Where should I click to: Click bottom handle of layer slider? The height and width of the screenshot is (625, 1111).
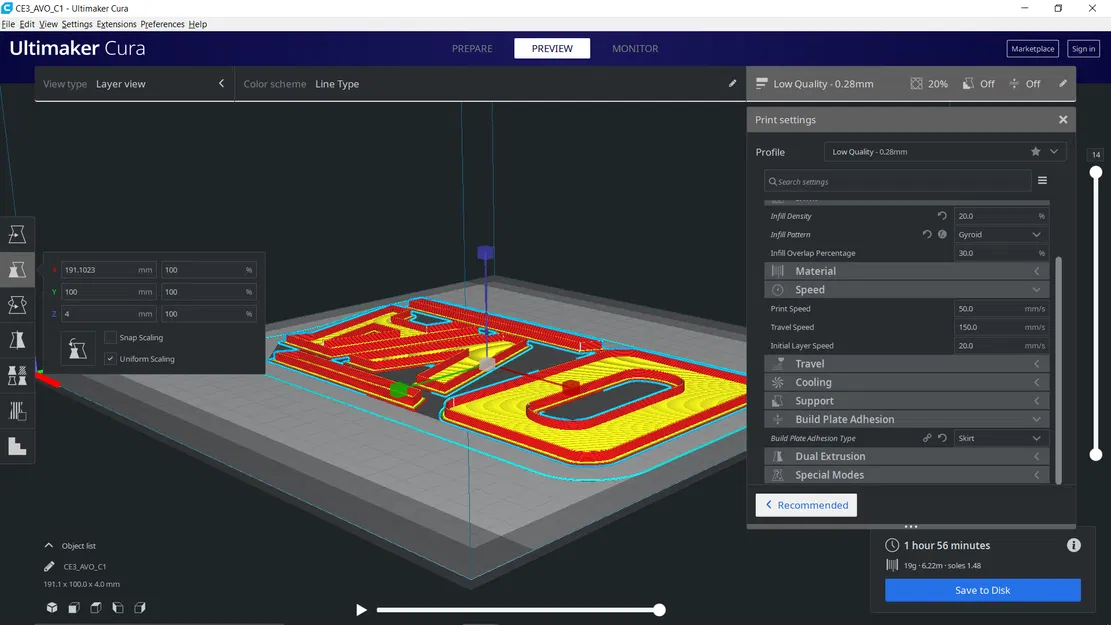[1096, 454]
